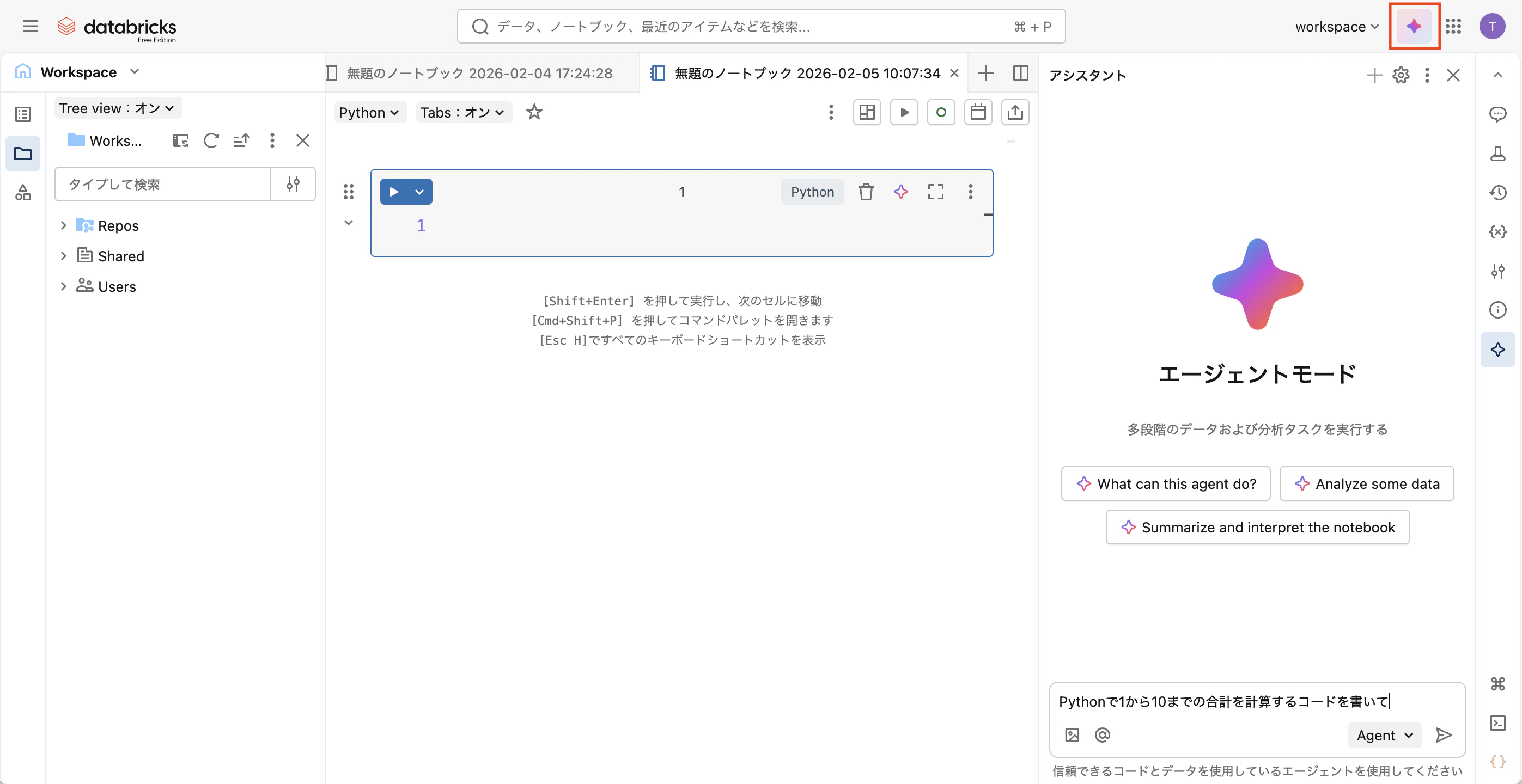Image resolution: width=1522 pixels, height=784 pixels.
Task: Open the Databricks Assistant from top bar
Action: 1414,26
